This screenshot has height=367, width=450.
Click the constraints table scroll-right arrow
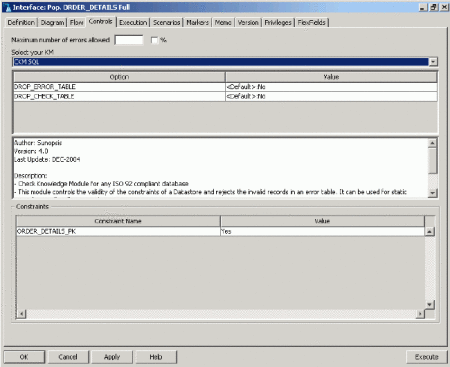click(x=420, y=314)
